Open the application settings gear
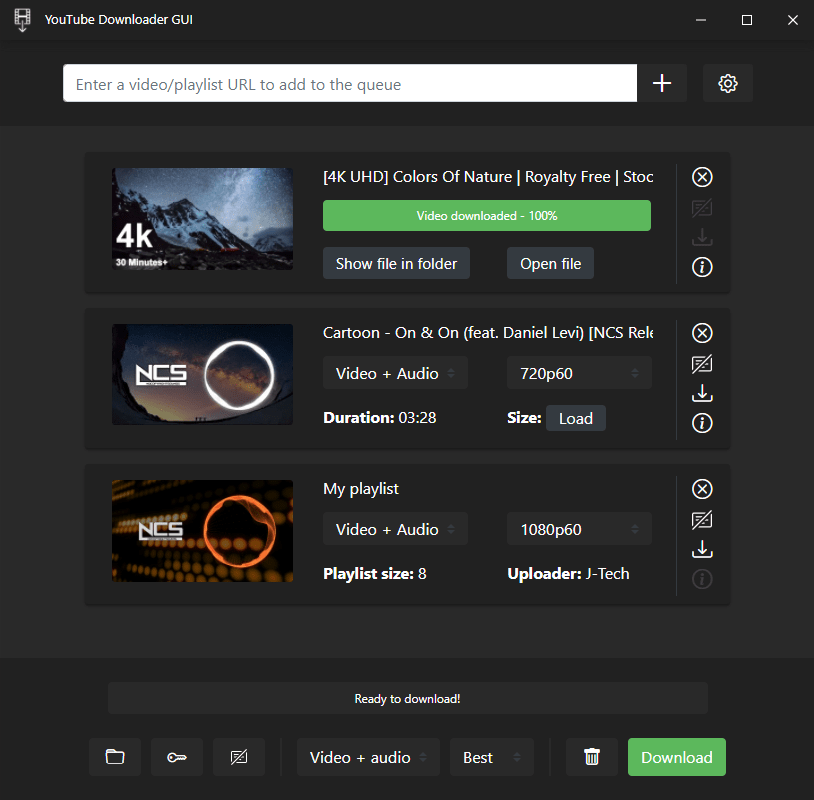 [727, 83]
